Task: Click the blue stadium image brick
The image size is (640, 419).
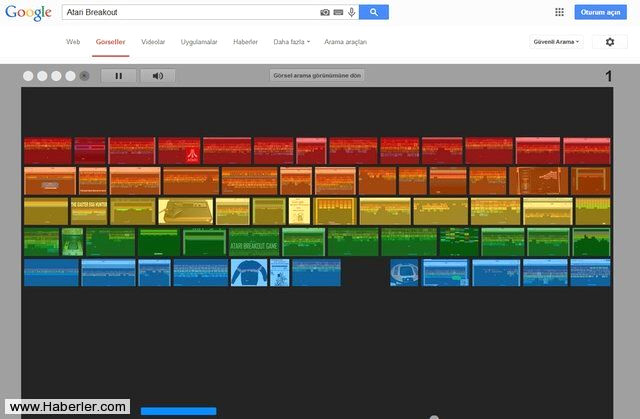Action: coord(404,273)
